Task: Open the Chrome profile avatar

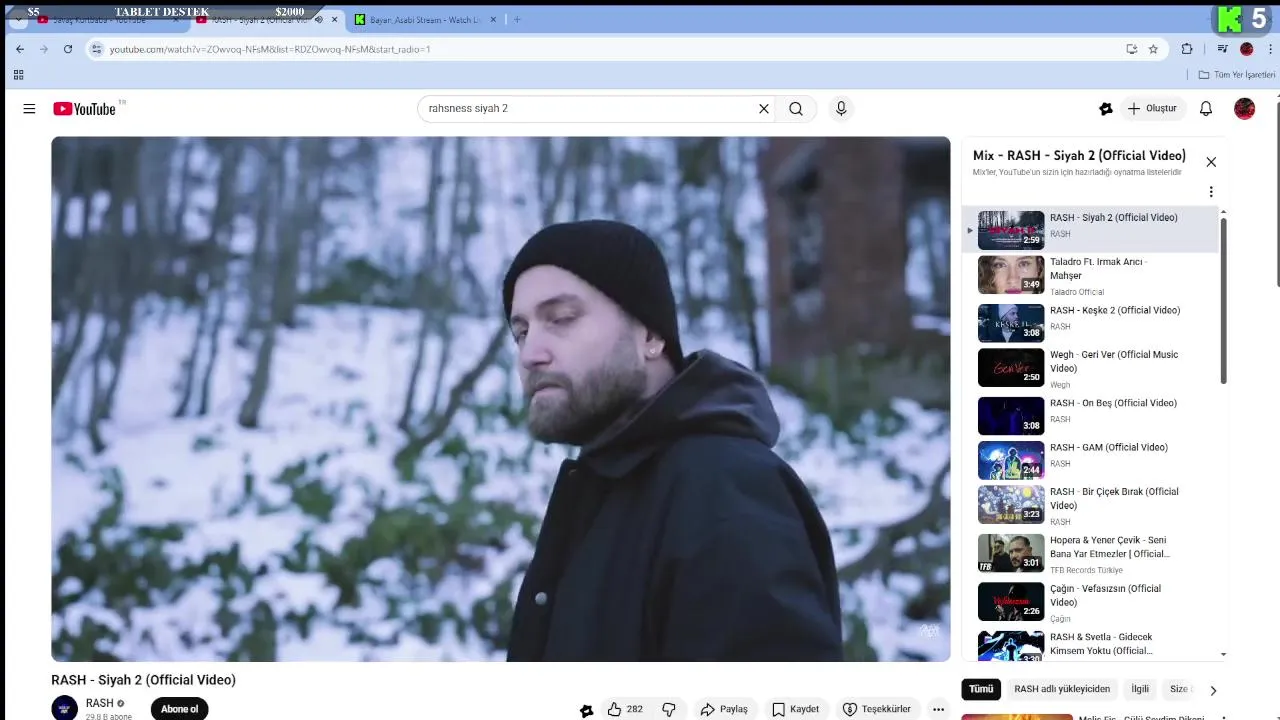Action: pos(1246,49)
